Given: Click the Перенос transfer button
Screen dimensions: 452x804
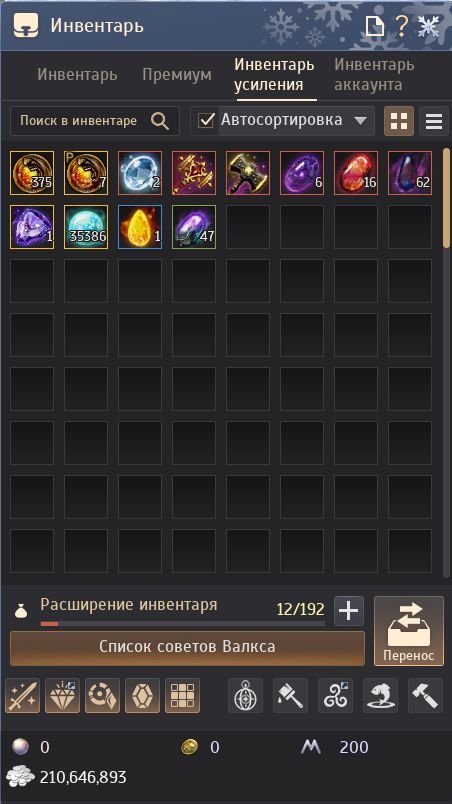Looking at the screenshot, I should point(409,631).
